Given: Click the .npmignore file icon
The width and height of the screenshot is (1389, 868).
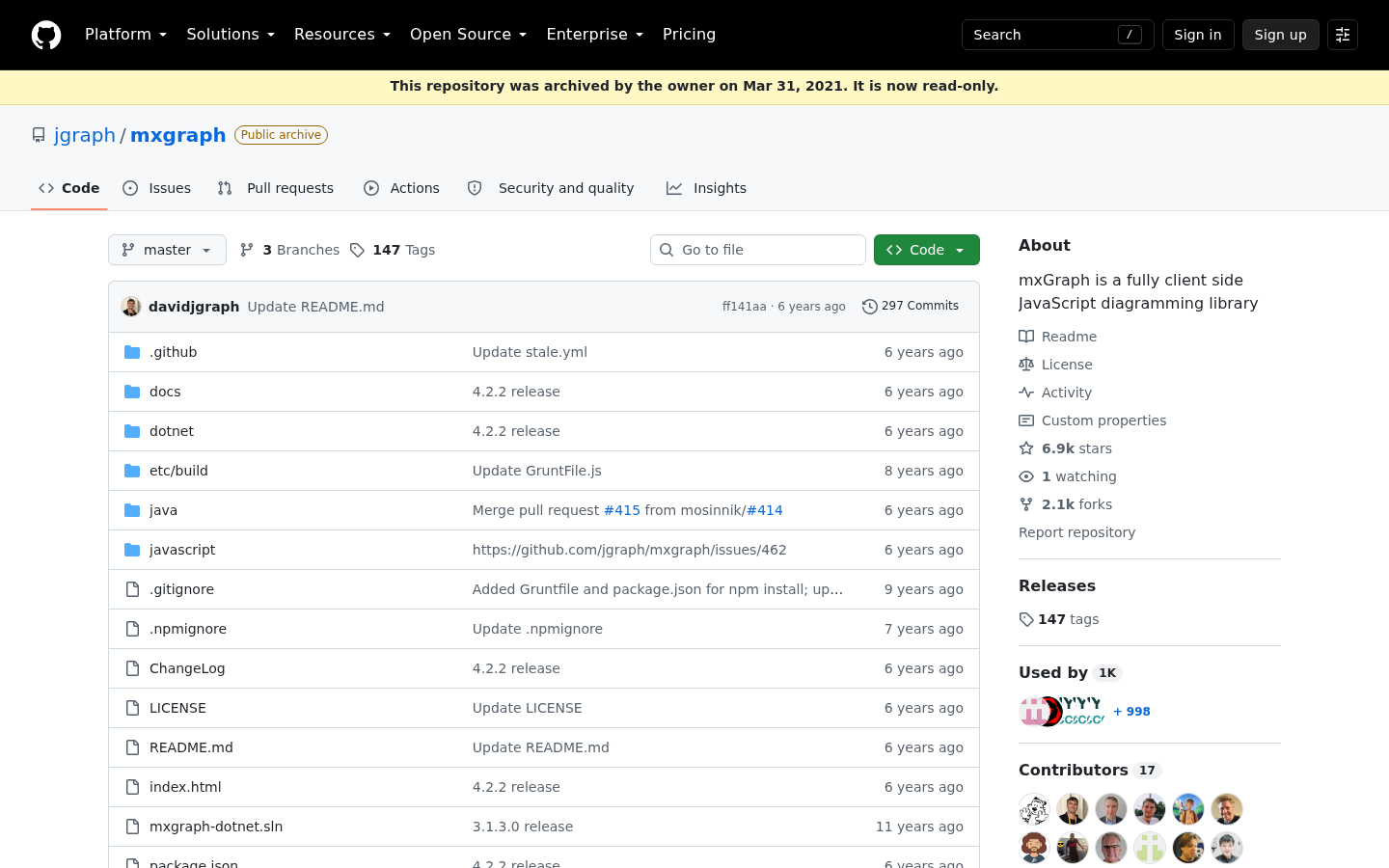Looking at the screenshot, I should tap(132, 629).
